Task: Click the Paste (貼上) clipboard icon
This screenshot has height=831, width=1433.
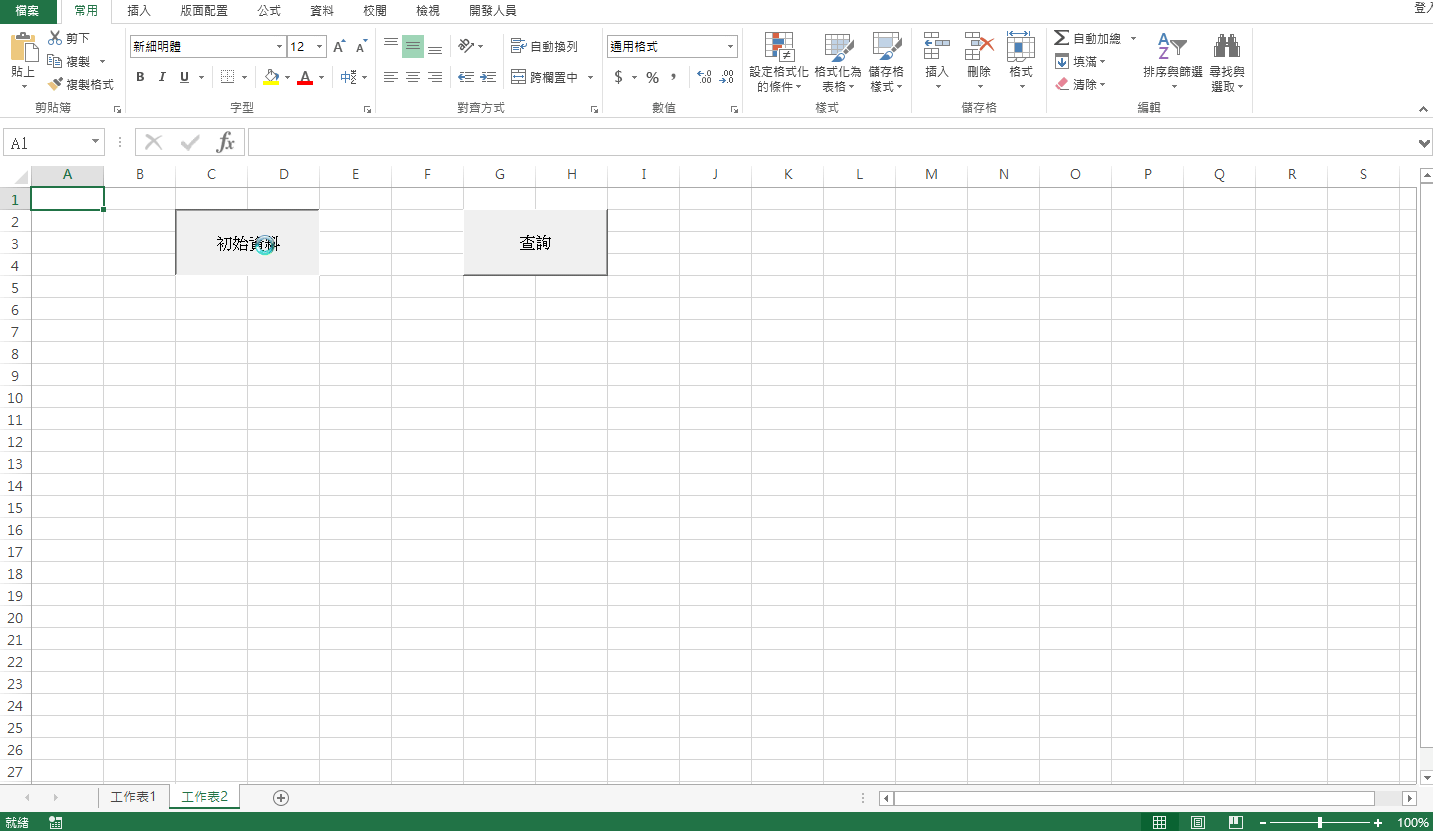Action: click(23, 50)
